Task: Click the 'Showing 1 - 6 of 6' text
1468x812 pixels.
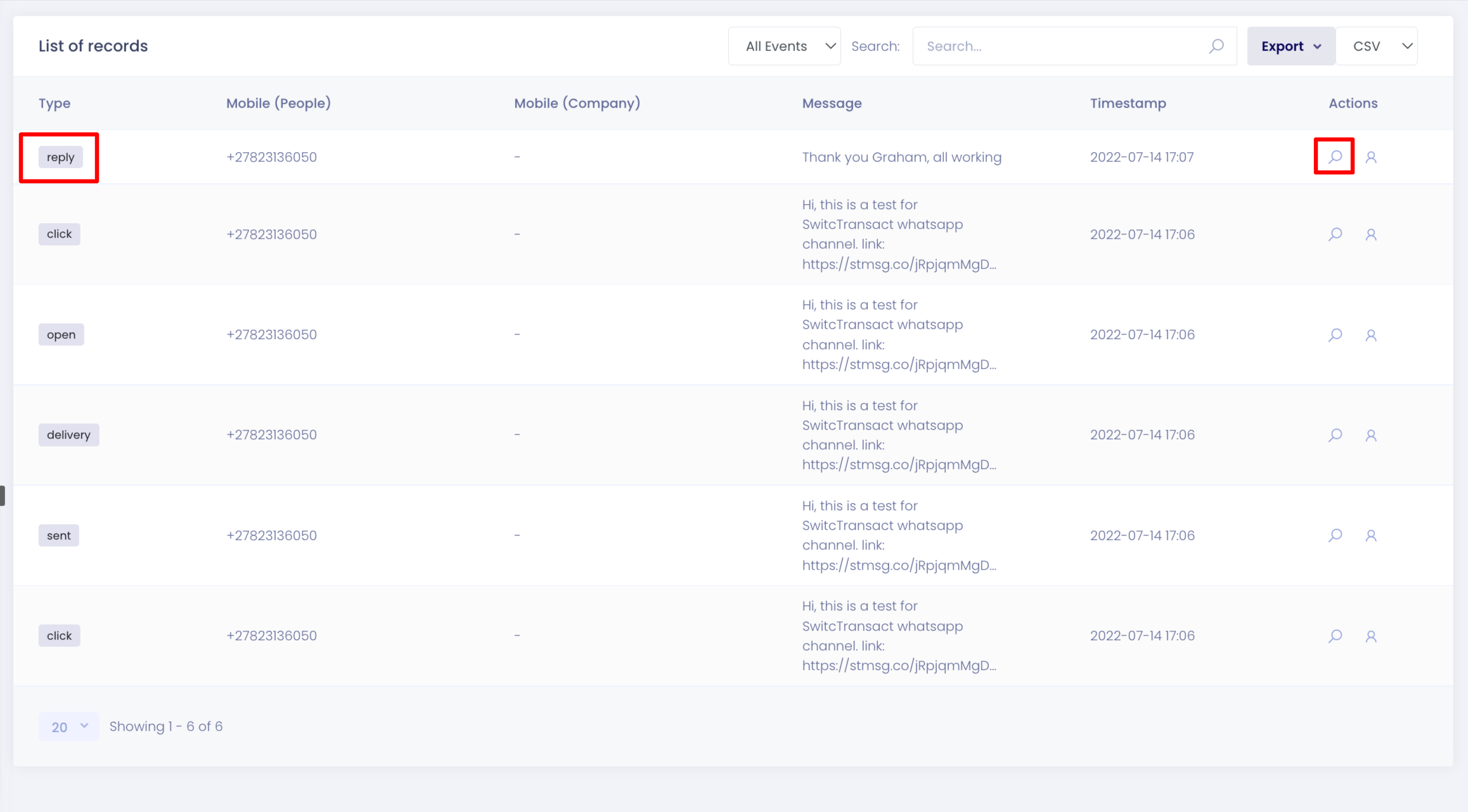Action: (166, 726)
